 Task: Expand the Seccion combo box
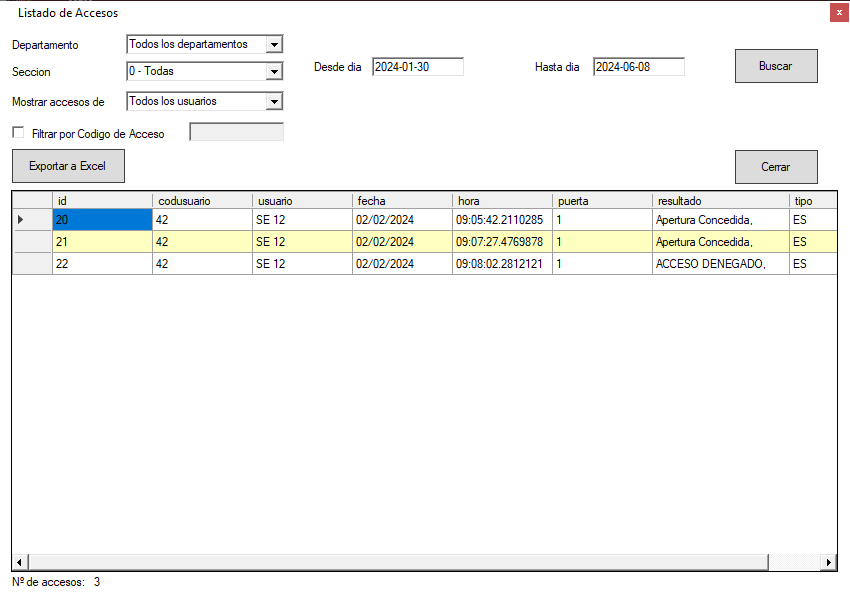tap(274, 72)
